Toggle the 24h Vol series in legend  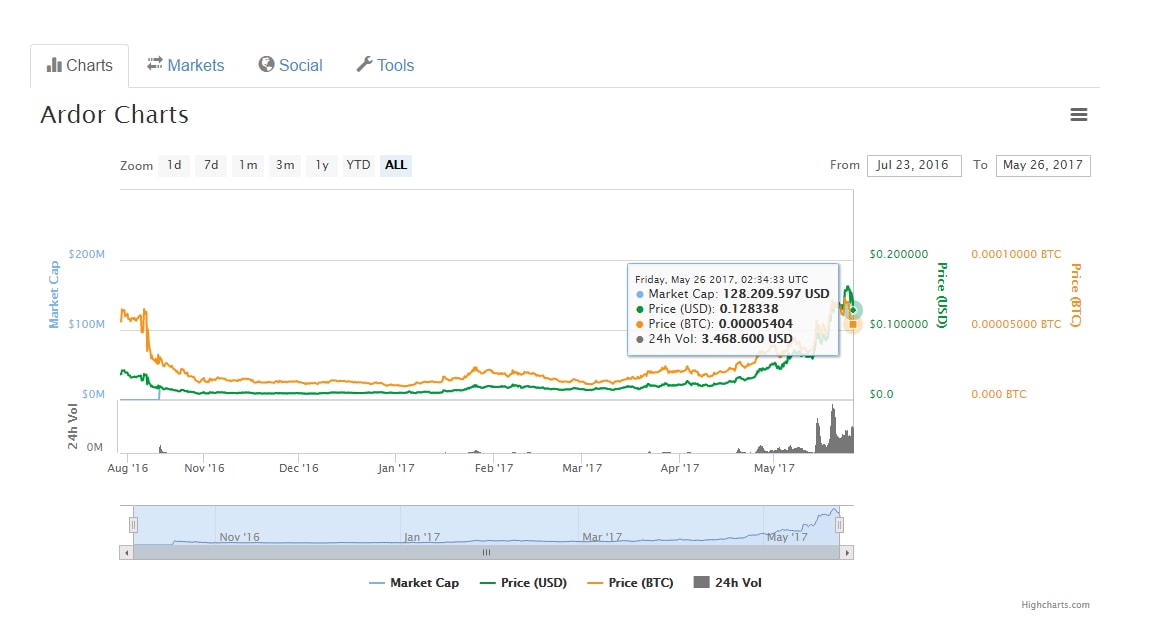[x=728, y=583]
